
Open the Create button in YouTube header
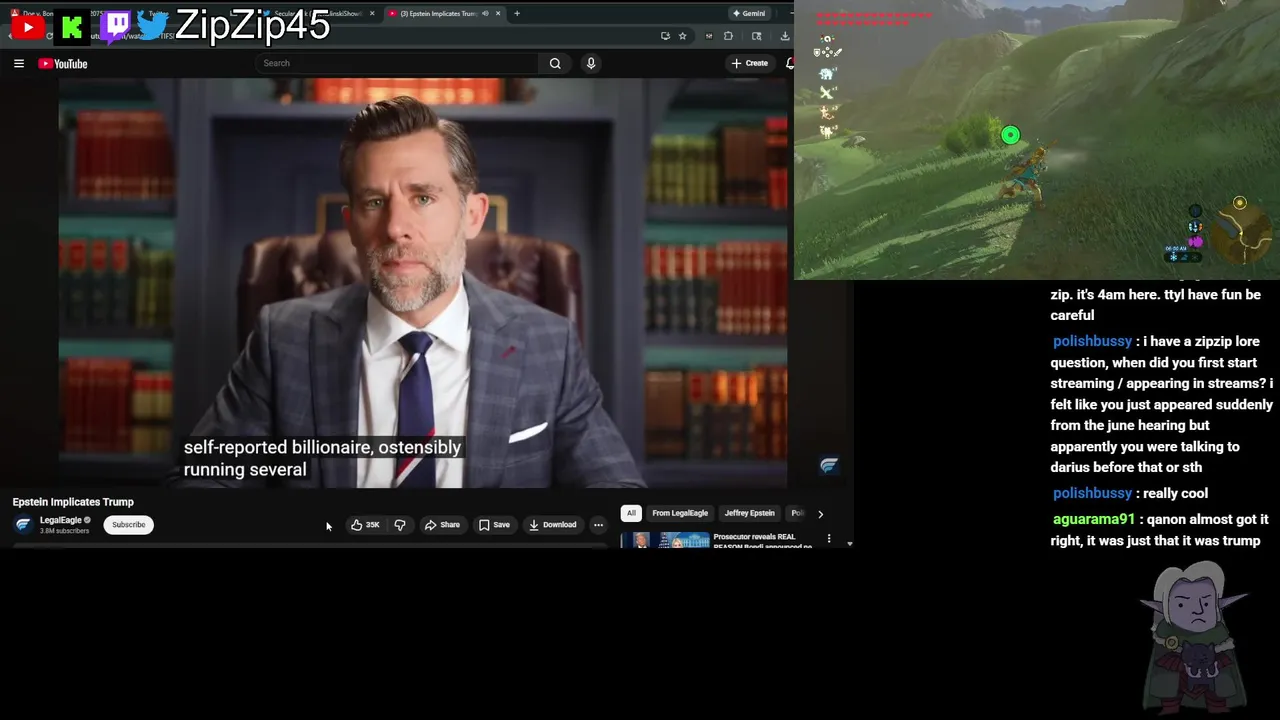pyautogui.click(x=749, y=63)
